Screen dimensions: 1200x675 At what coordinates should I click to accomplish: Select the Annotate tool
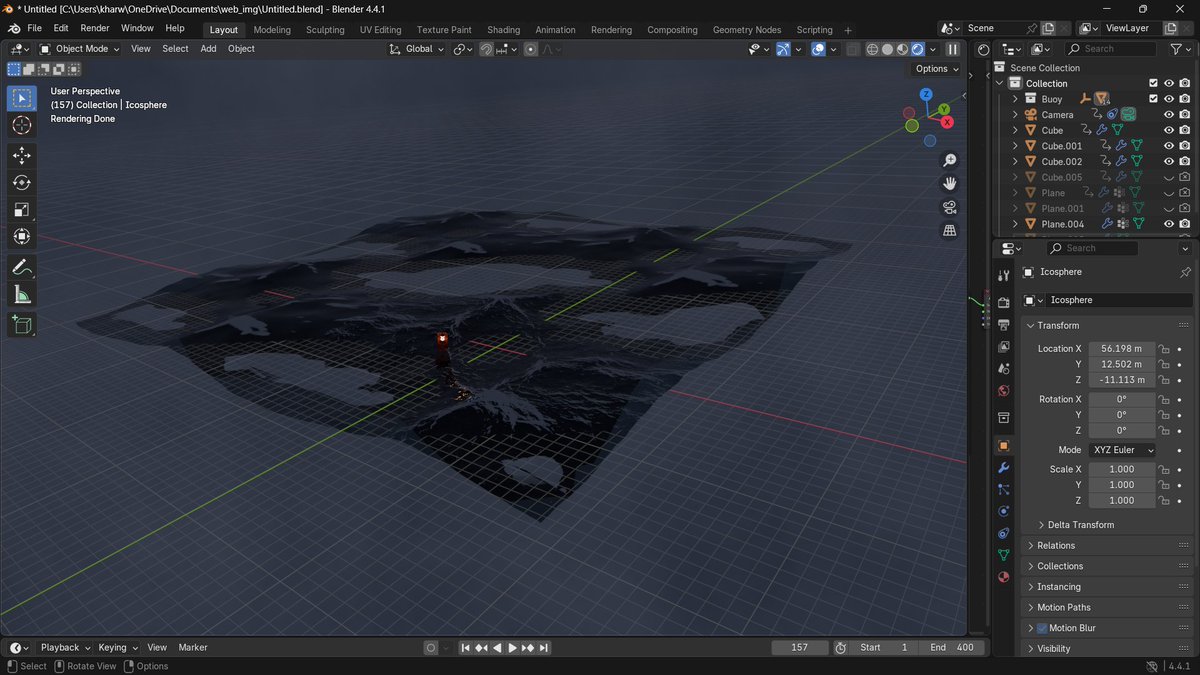pos(22,268)
